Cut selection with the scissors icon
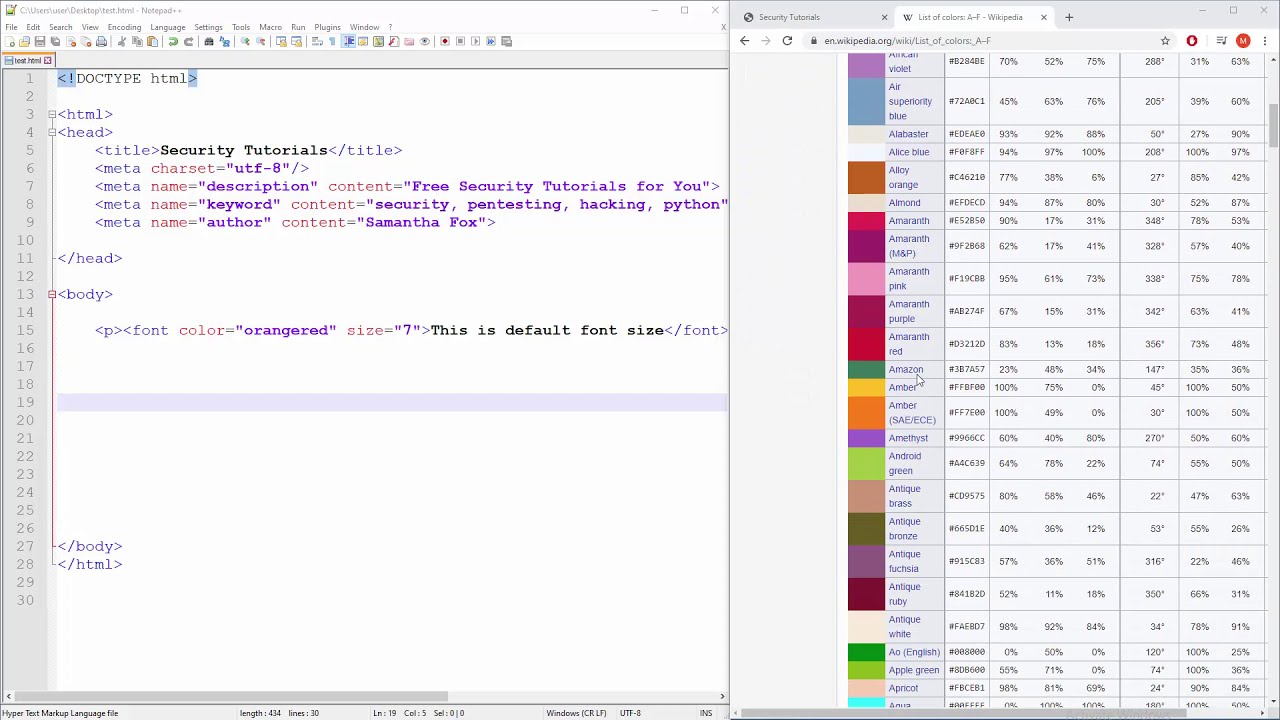Image resolution: width=1280 pixels, height=720 pixels. [x=121, y=41]
